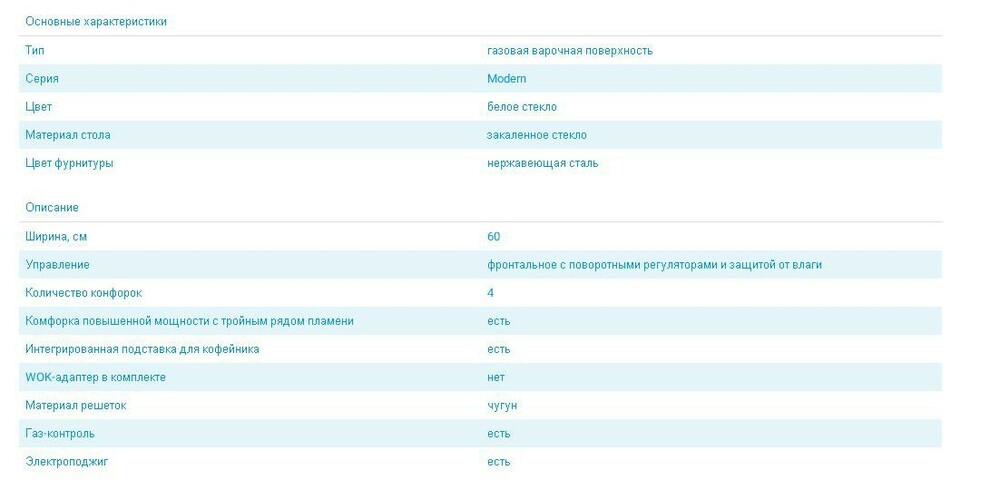Click the 'Основные характеристики' section heading
This screenshot has height=490, width=1000.
96,22
